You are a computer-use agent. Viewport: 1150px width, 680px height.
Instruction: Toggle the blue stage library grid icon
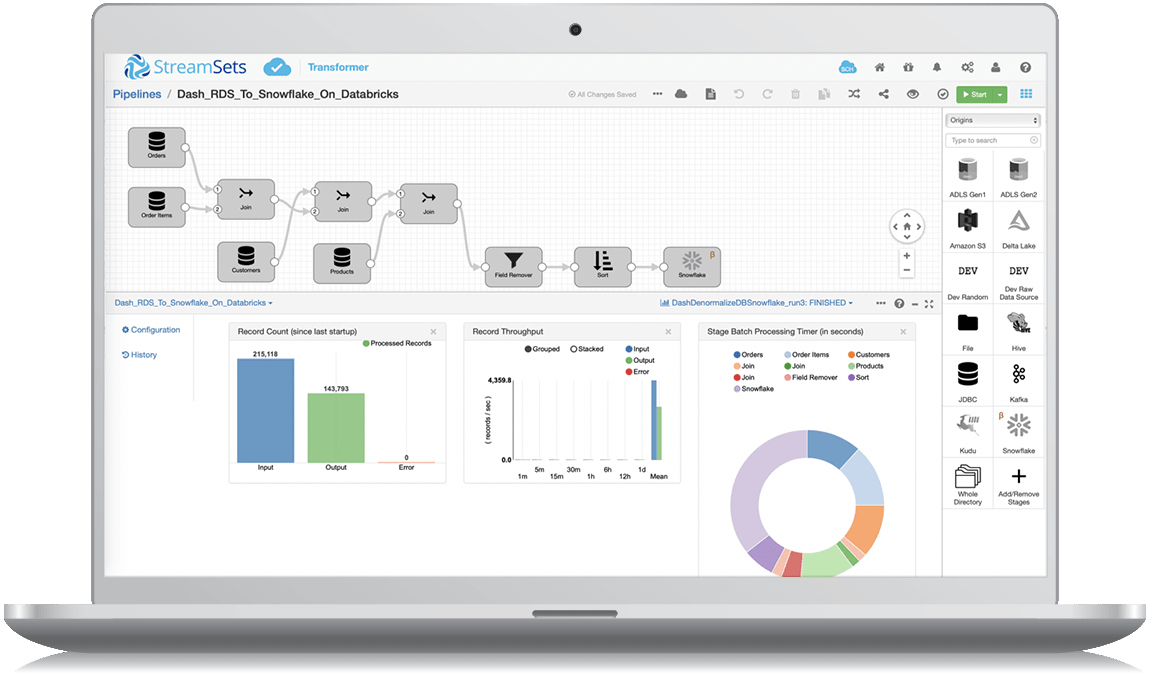[x=1026, y=94]
